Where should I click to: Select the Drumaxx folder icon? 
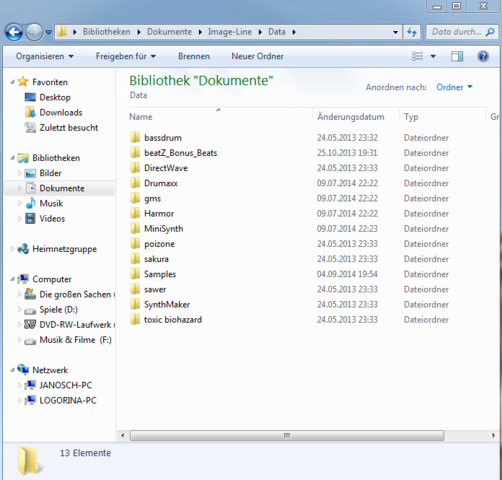[x=135, y=183]
